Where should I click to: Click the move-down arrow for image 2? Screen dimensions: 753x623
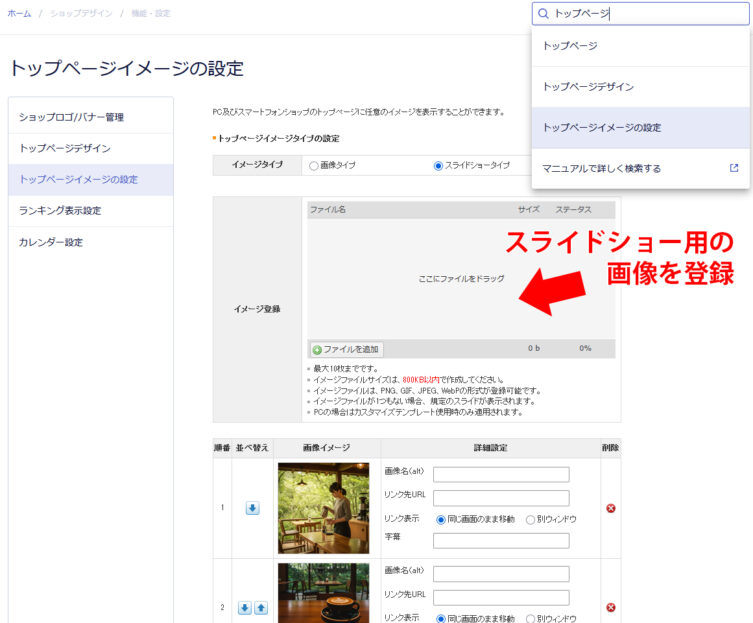point(245,608)
